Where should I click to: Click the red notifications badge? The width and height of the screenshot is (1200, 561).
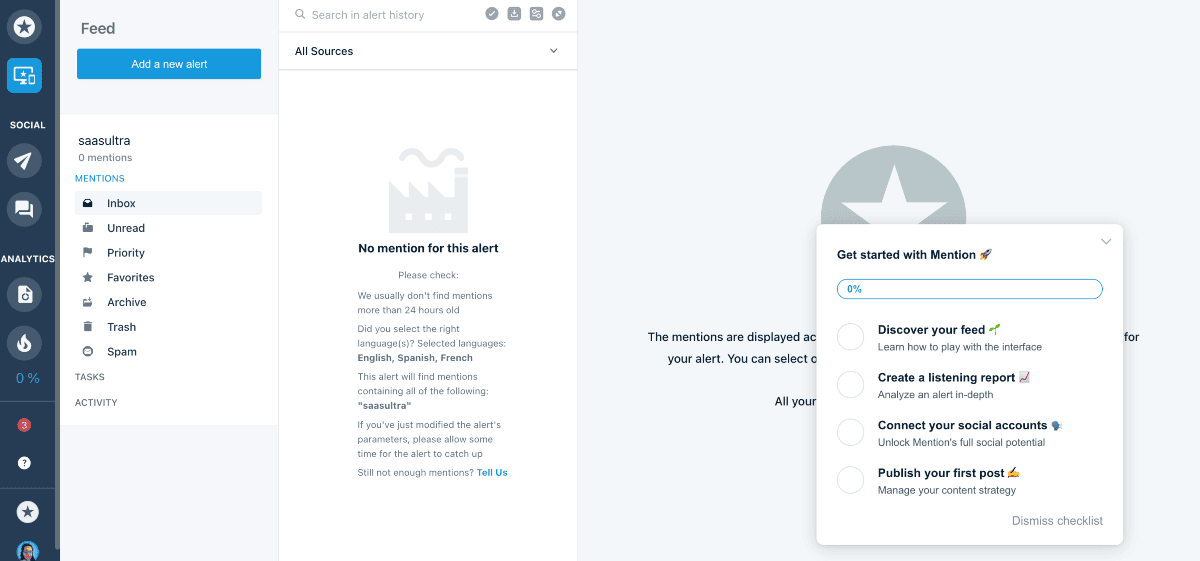(x=24, y=425)
